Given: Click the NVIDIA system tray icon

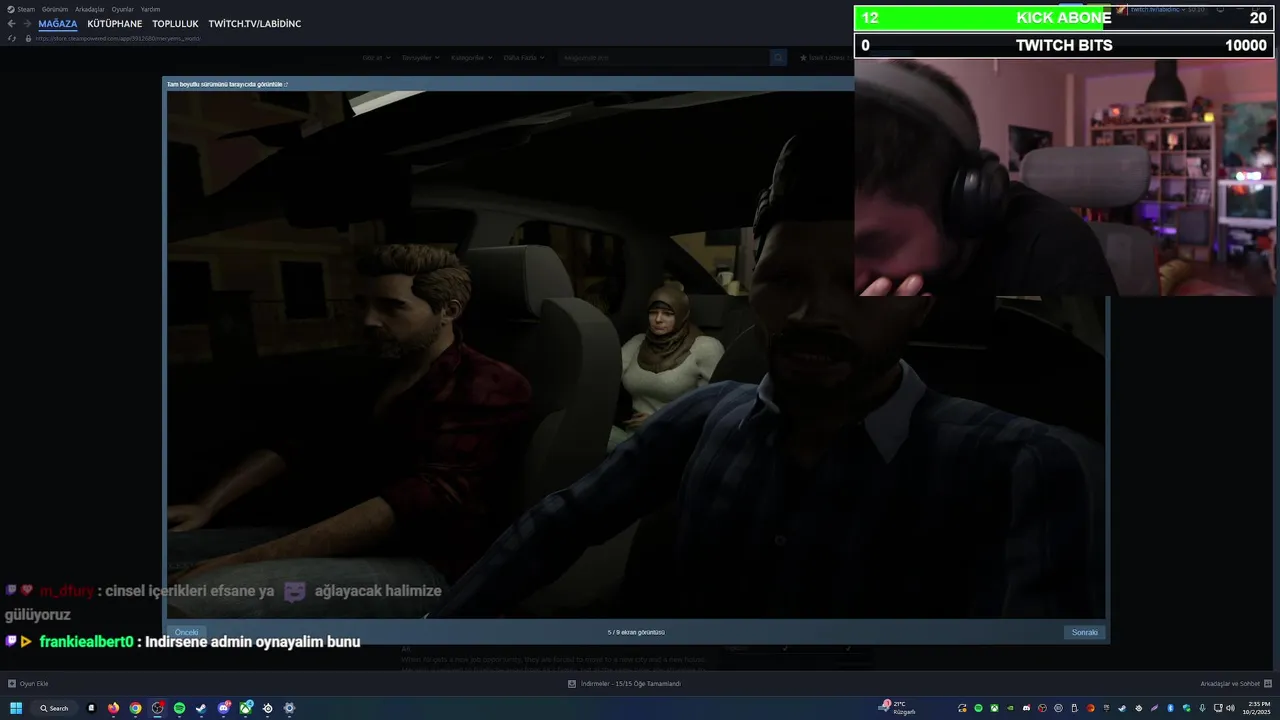Looking at the screenshot, I should 1010,708.
